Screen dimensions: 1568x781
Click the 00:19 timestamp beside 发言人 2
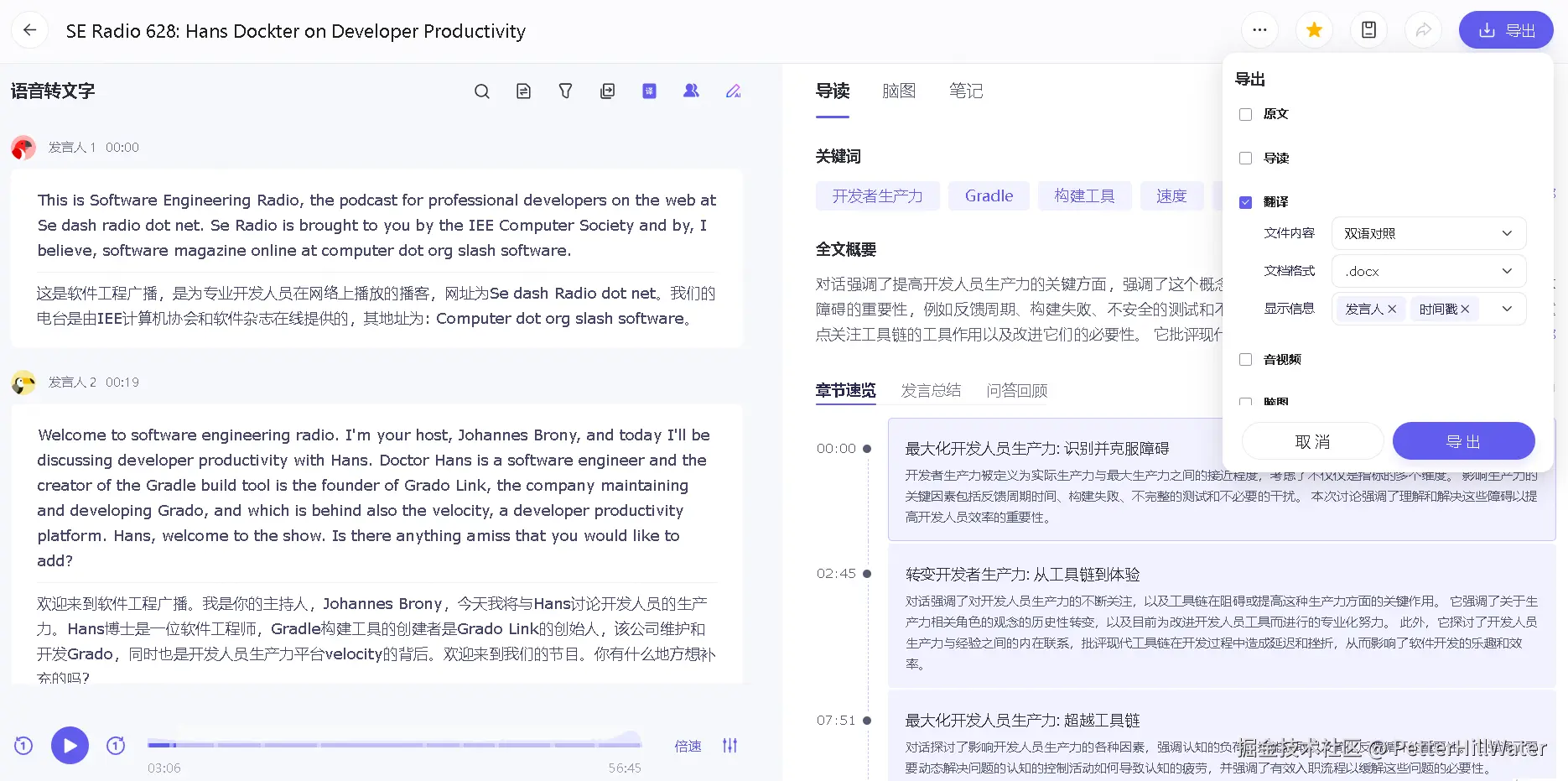coord(122,383)
